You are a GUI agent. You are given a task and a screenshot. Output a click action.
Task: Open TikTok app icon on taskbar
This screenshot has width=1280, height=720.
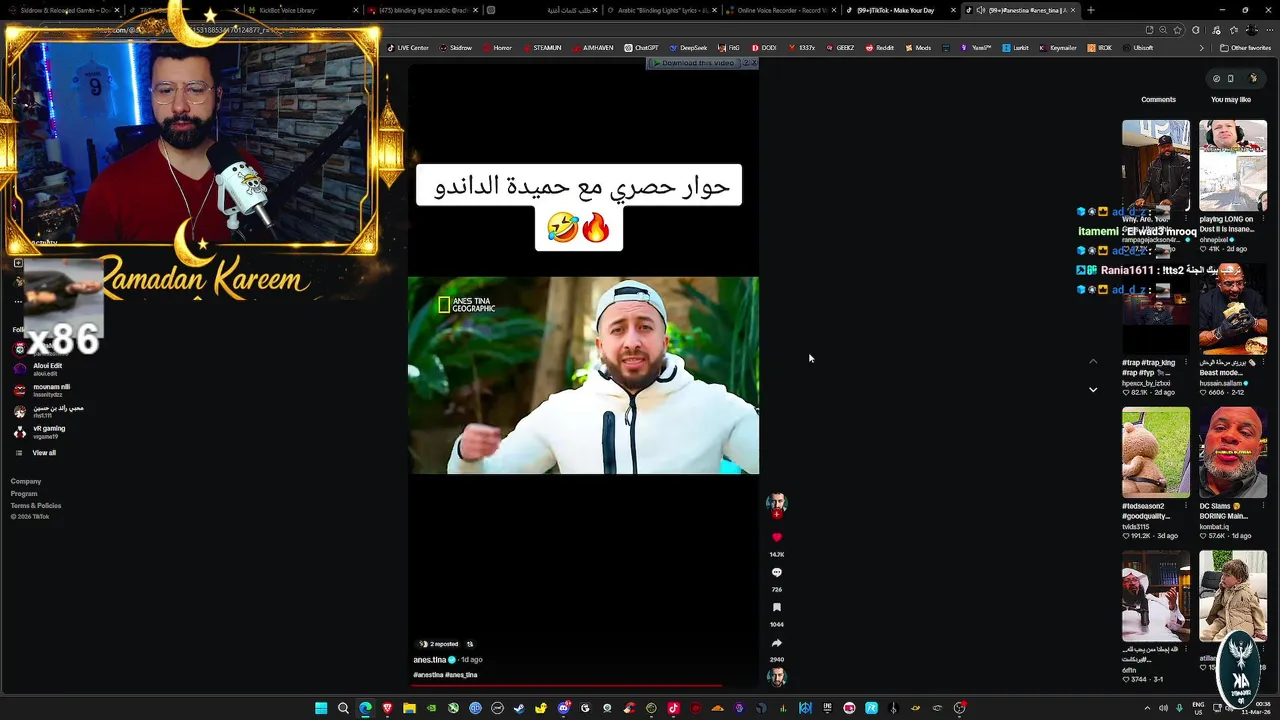click(x=673, y=708)
